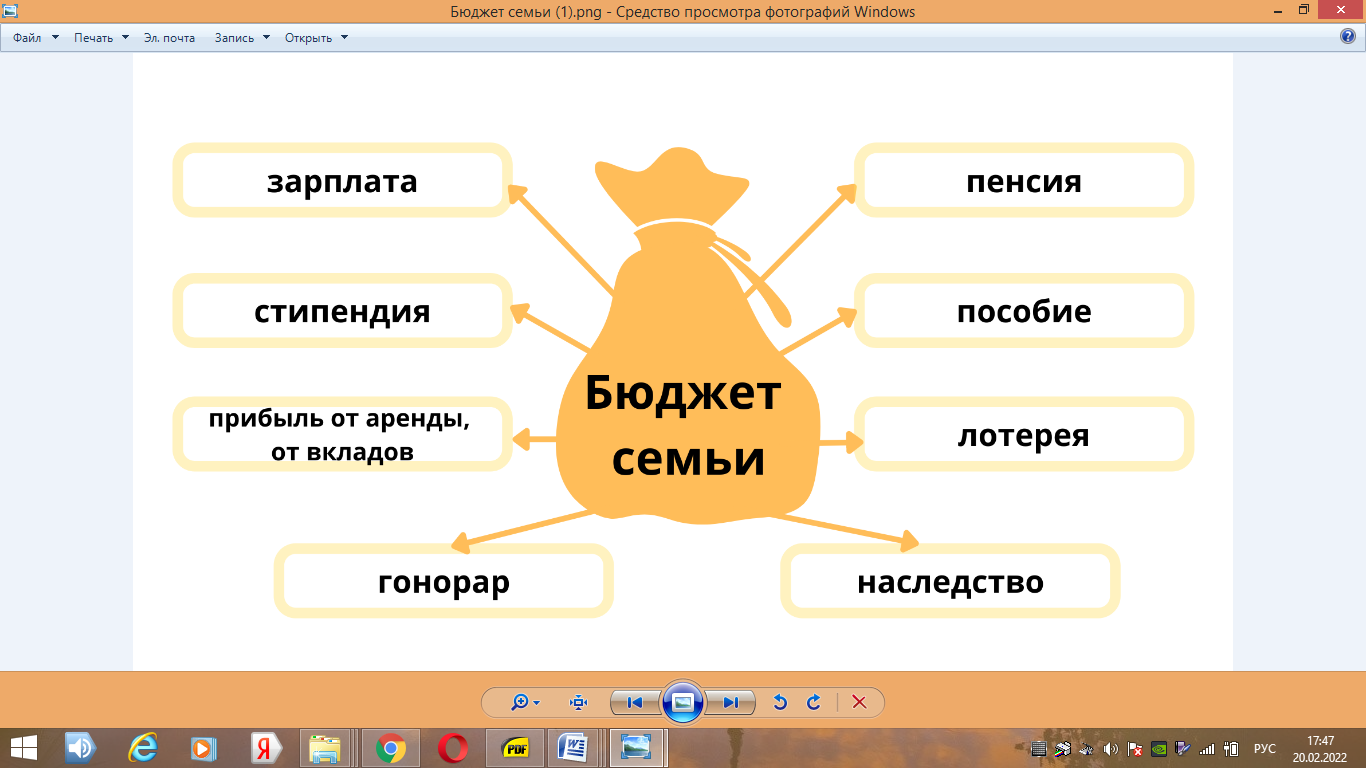Image resolution: width=1366 pixels, height=768 pixels.
Task: Open Opera browser from taskbar
Action: coord(452,748)
